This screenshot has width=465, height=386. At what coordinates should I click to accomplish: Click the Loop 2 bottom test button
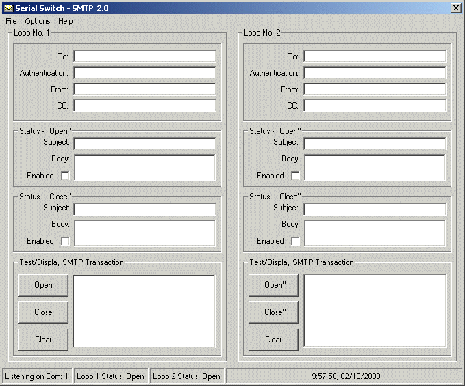(x=274, y=339)
